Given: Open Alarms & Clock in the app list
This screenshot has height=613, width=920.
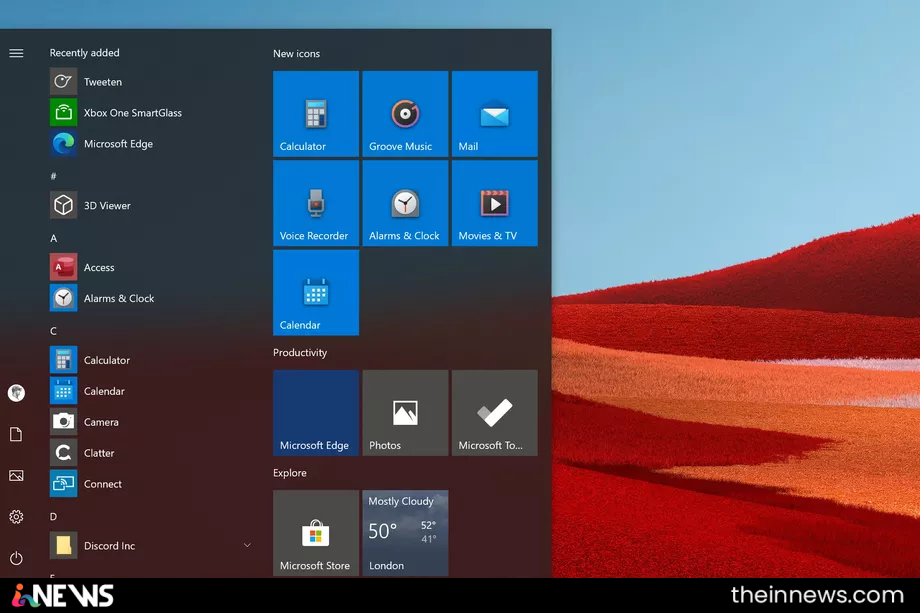Looking at the screenshot, I should pyautogui.click(x=102, y=298).
